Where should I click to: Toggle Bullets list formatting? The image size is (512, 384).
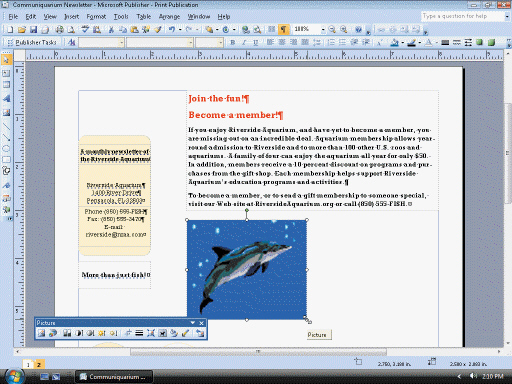point(342,42)
